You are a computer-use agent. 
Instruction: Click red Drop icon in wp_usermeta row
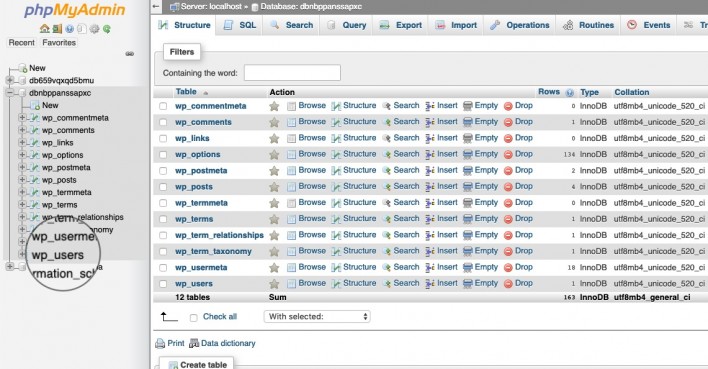pyautogui.click(x=508, y=267)
